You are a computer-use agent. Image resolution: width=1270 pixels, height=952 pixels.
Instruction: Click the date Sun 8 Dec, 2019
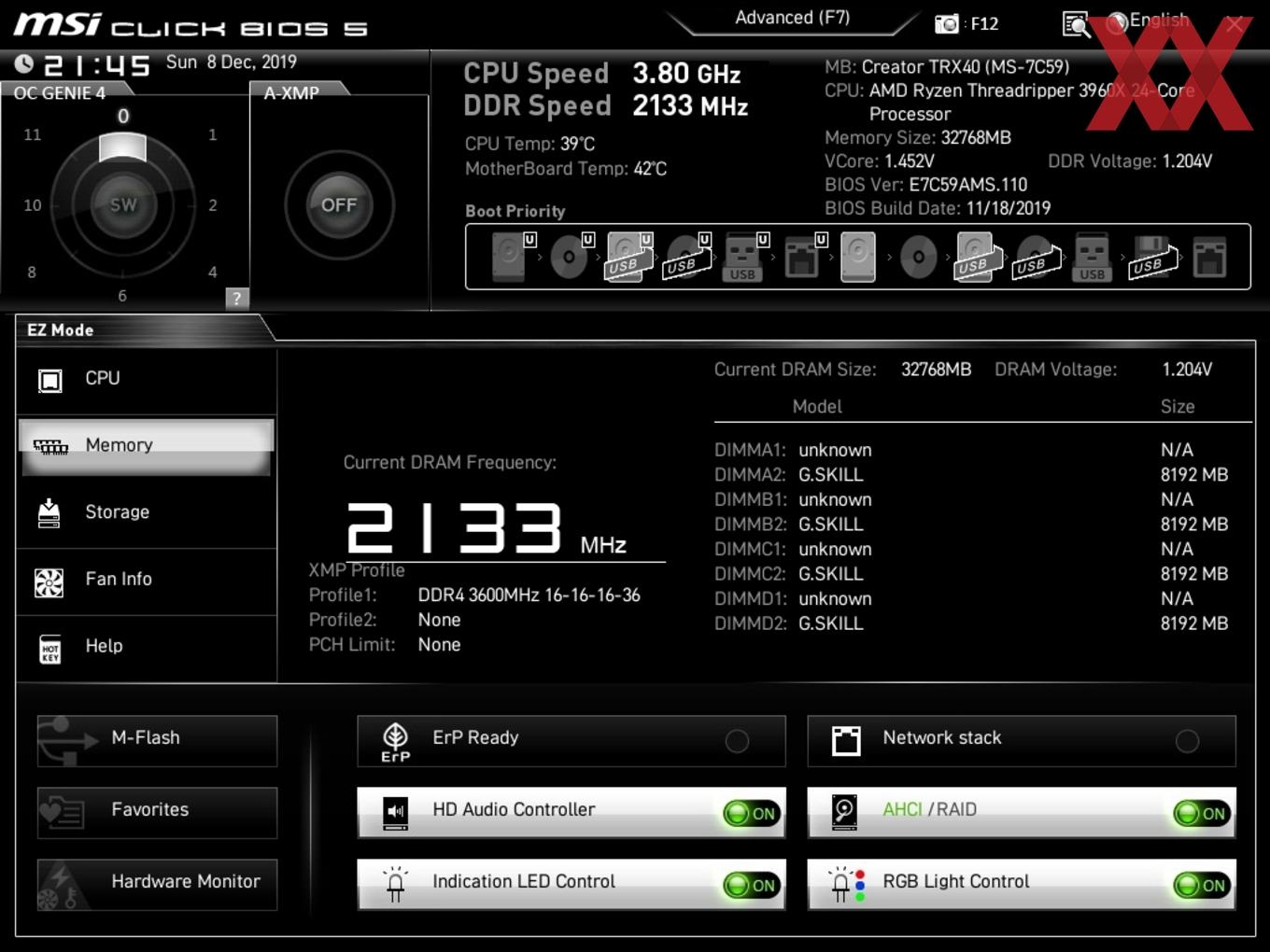232,63
